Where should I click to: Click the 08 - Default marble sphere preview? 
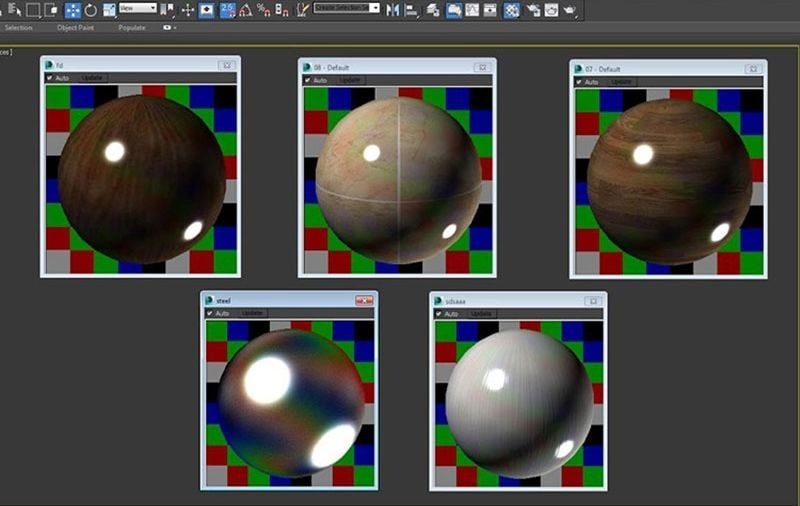398,181
